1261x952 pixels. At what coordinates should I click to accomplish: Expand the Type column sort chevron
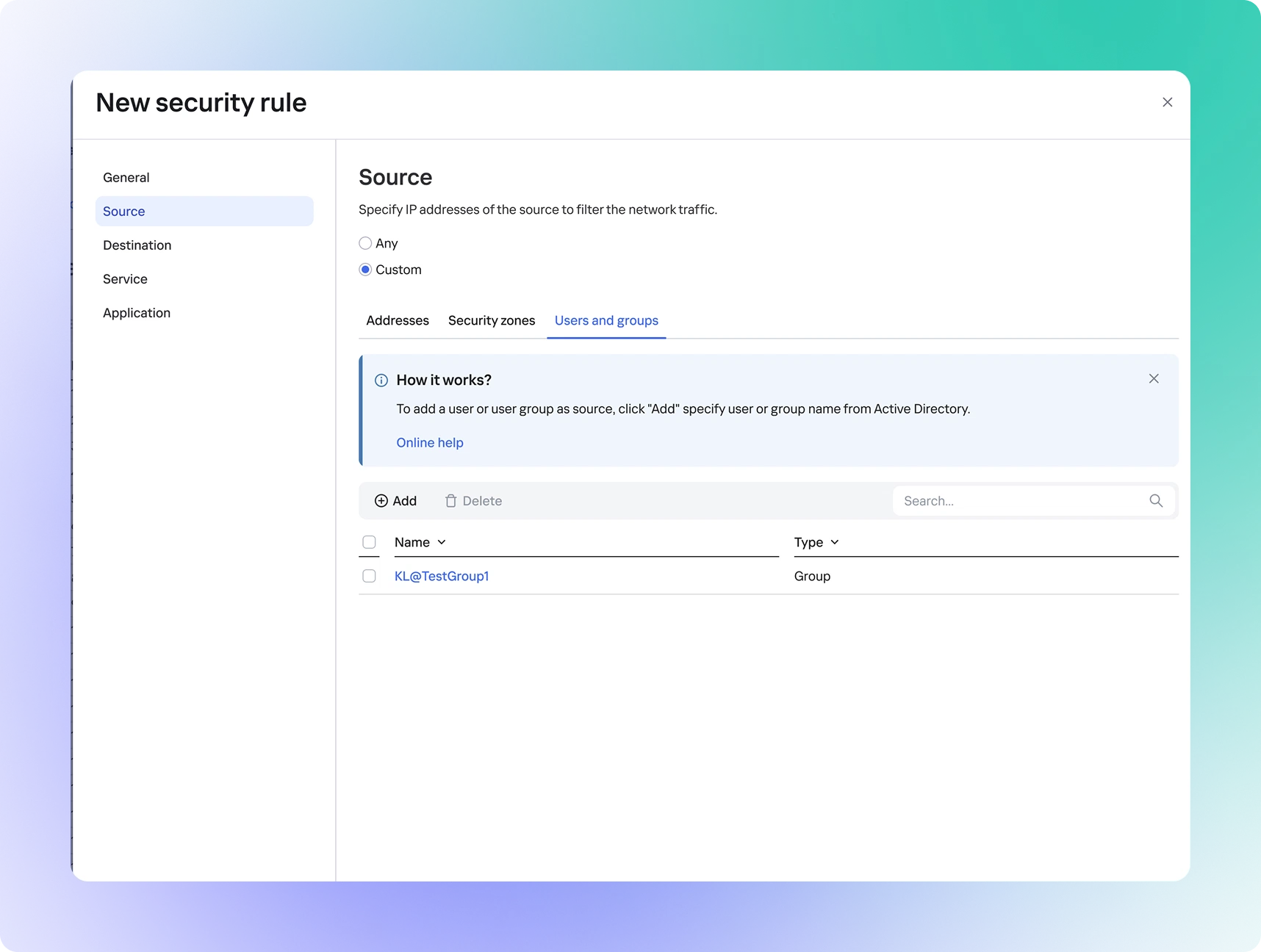pos(835,542)
